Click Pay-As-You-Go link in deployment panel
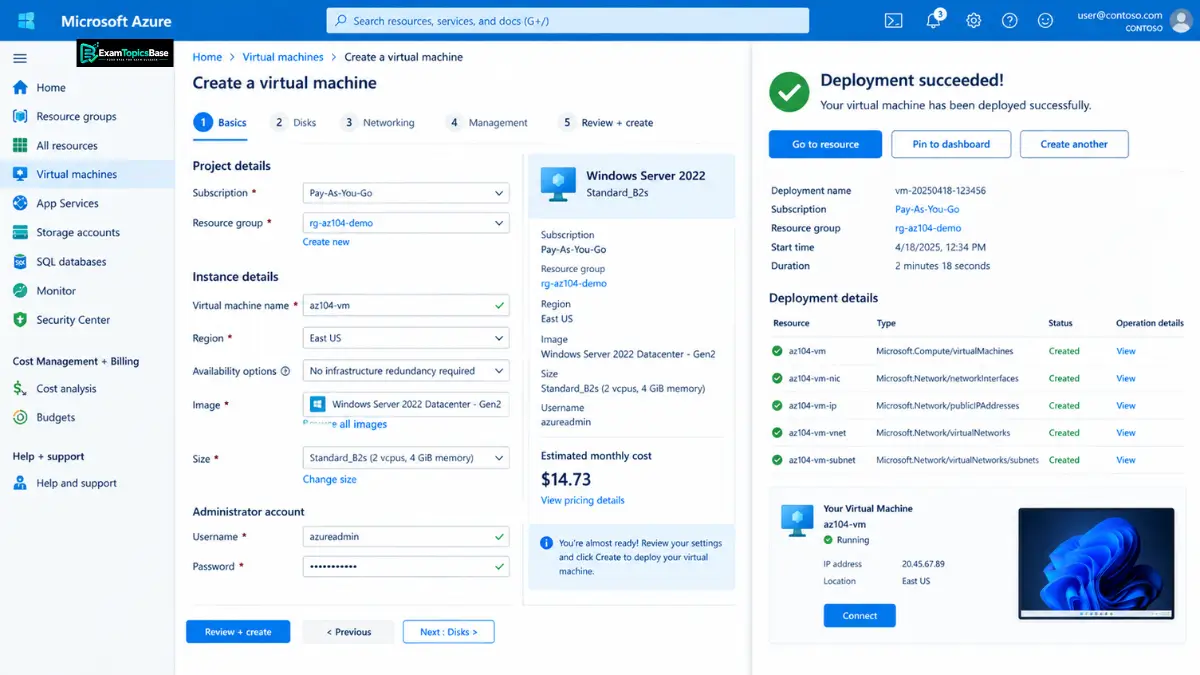Viewport: 1200px width, 675px height. 927,209
